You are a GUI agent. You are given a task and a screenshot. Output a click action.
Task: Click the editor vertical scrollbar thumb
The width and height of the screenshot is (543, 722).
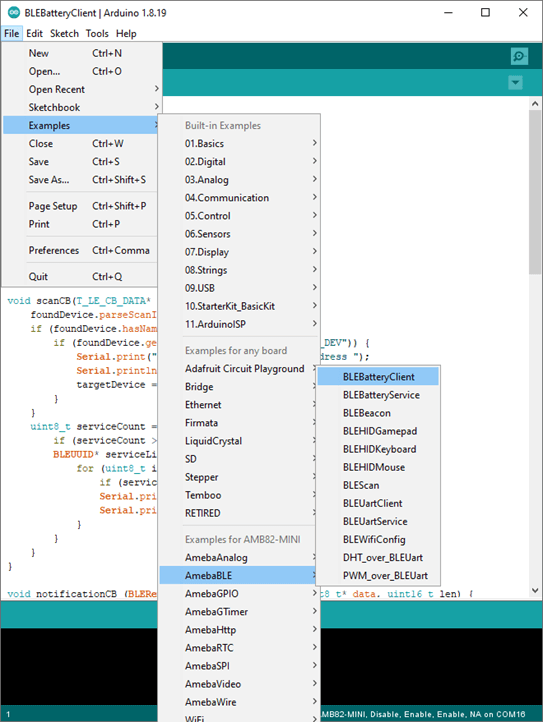[x=535, y=192]
